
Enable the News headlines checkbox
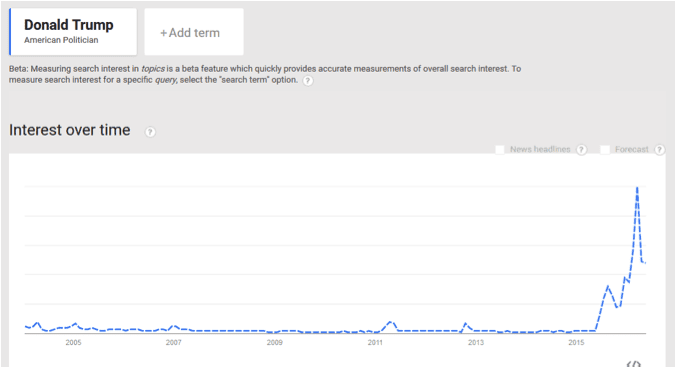(x=500, y=149)
